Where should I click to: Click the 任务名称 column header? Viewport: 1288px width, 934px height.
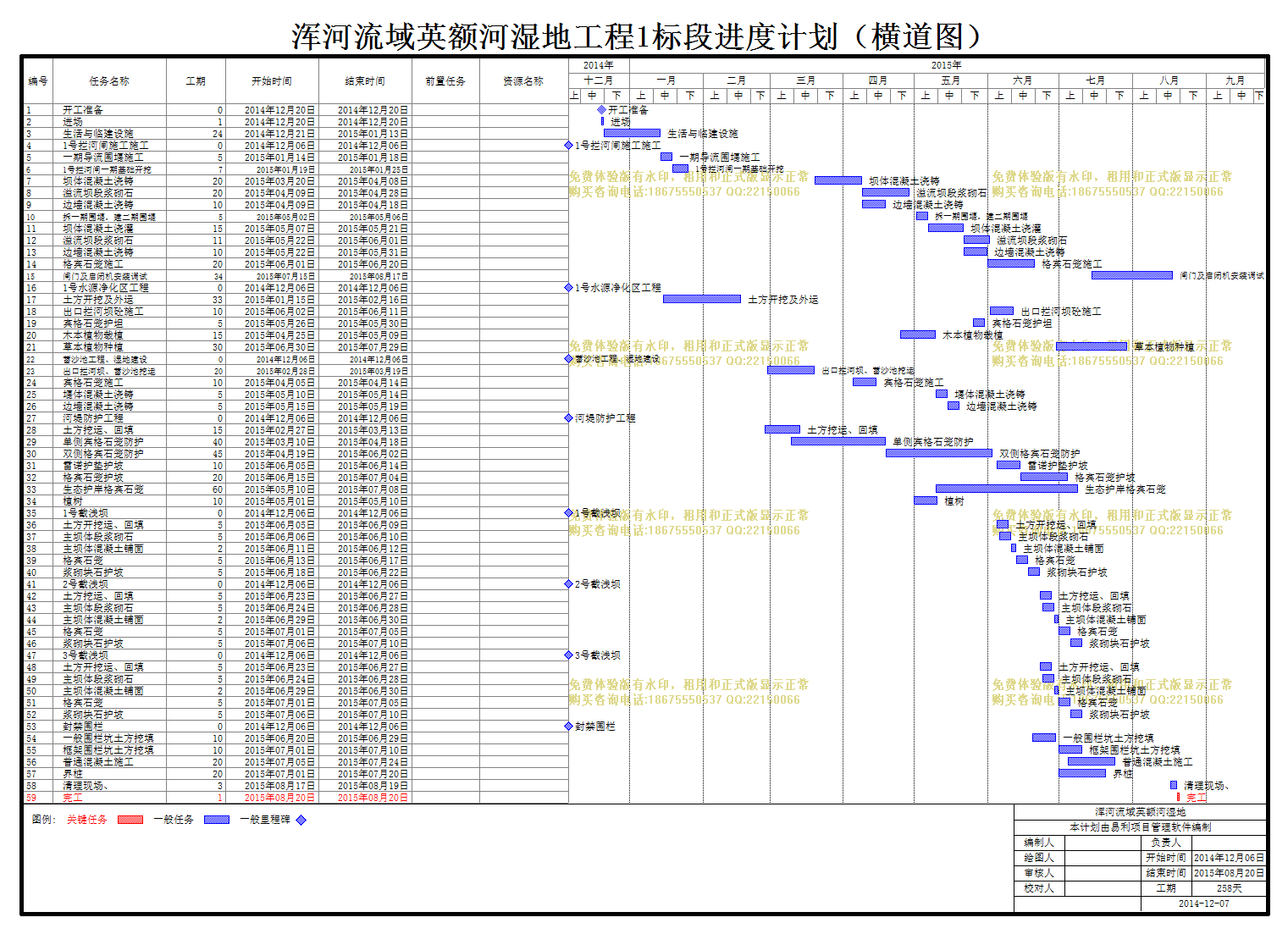click(x=109, y=81)
